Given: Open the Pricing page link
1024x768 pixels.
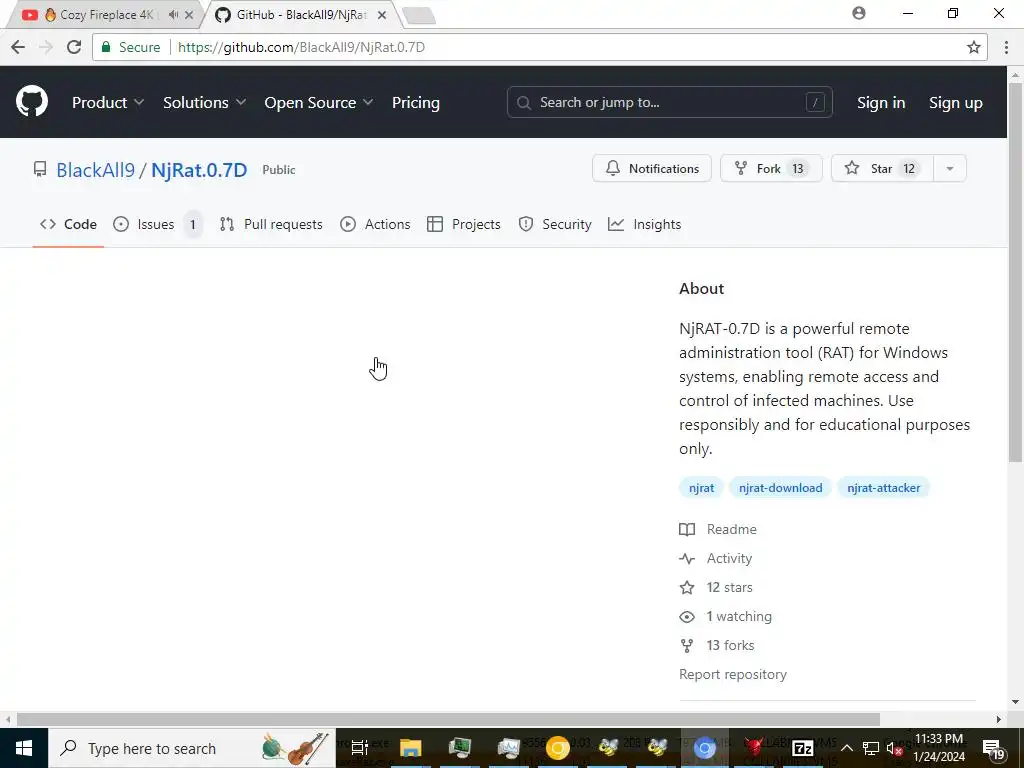Looking at the screenshot, I should click(415, 103).
